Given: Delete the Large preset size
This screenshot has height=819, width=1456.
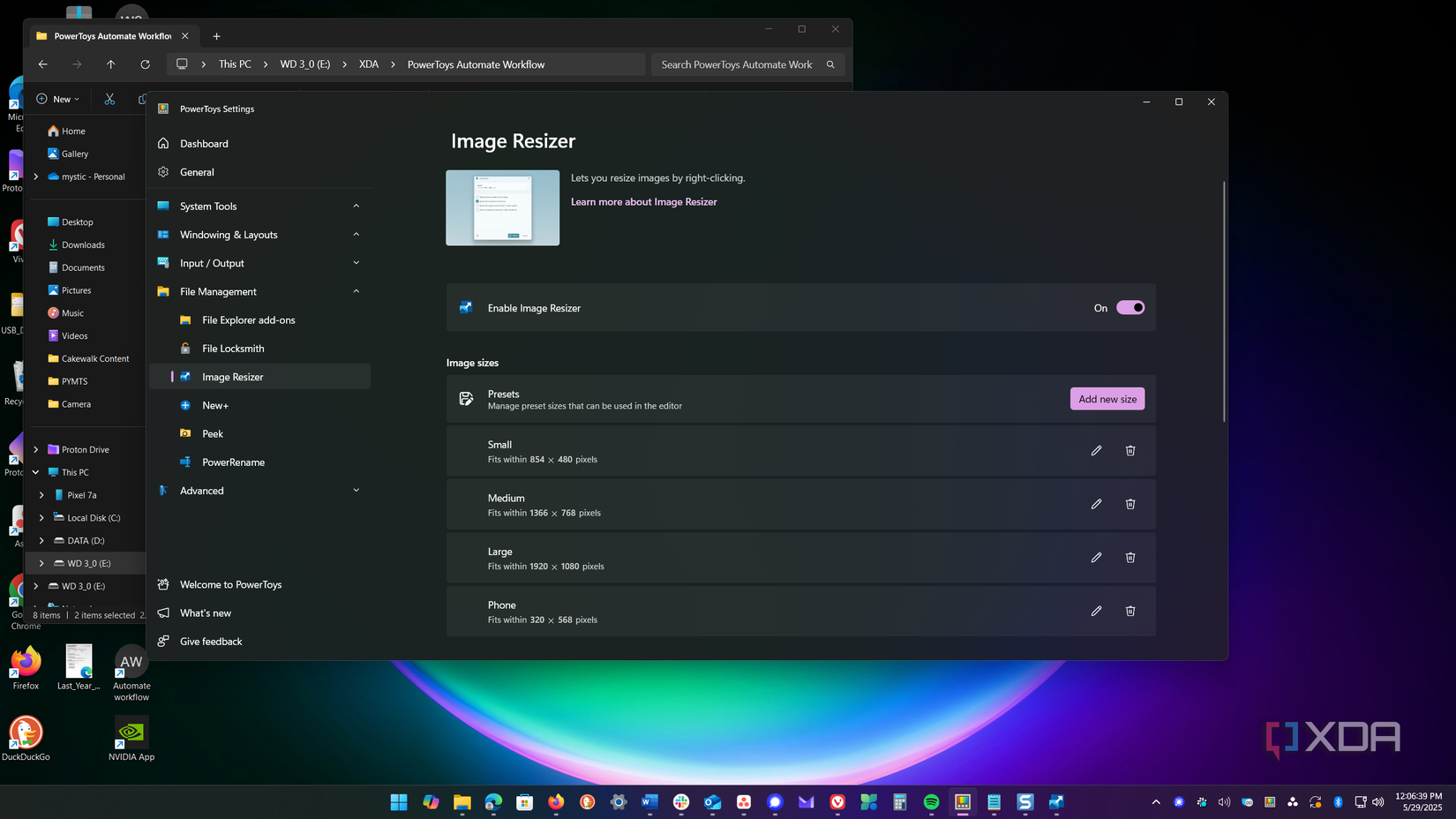Looking at the screenshot, I should click(1130, 558).
